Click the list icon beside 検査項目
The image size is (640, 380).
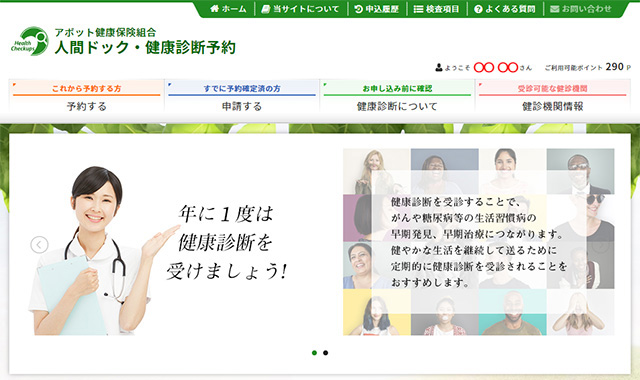[x=418, y=9]
